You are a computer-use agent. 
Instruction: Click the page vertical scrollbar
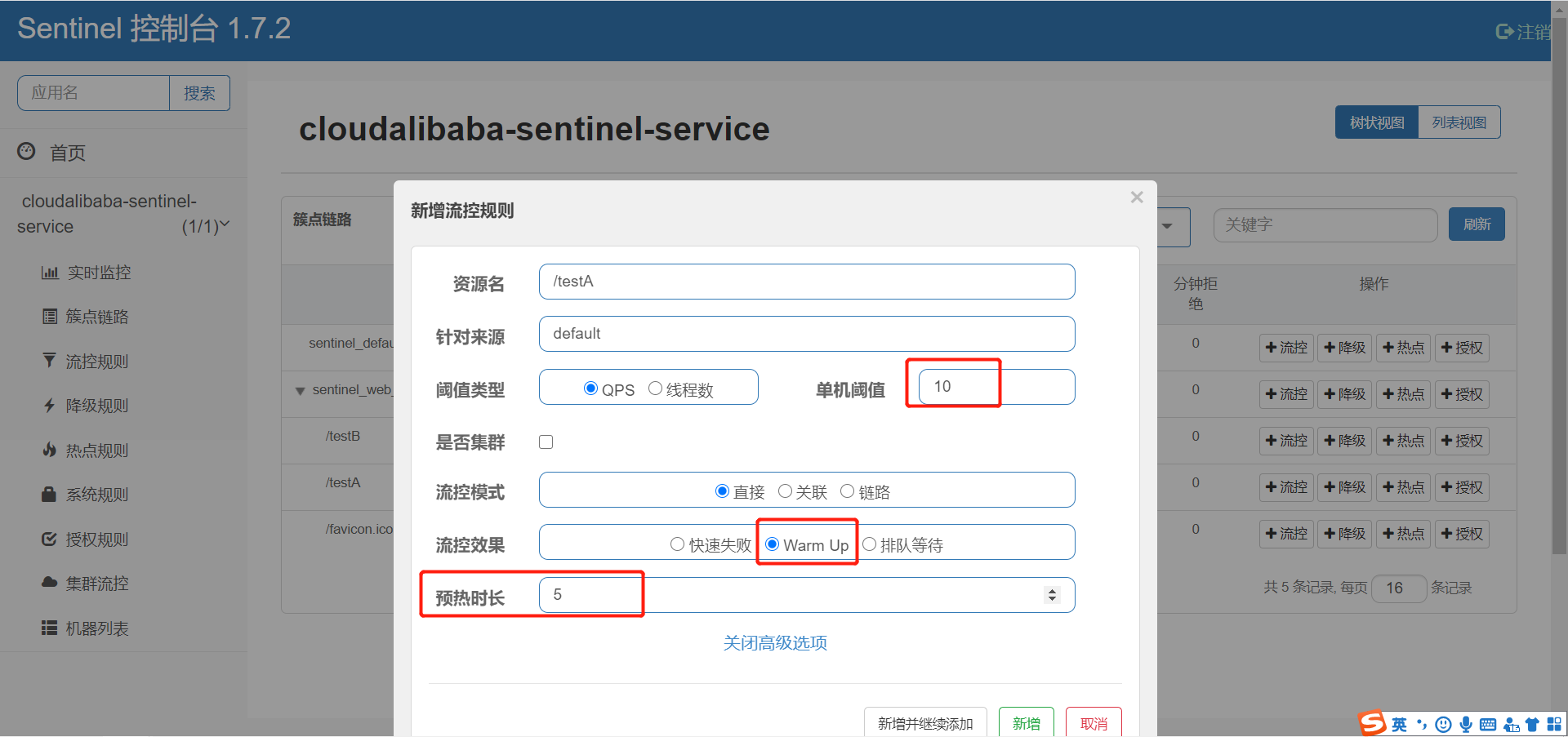tap(1559, 286)
